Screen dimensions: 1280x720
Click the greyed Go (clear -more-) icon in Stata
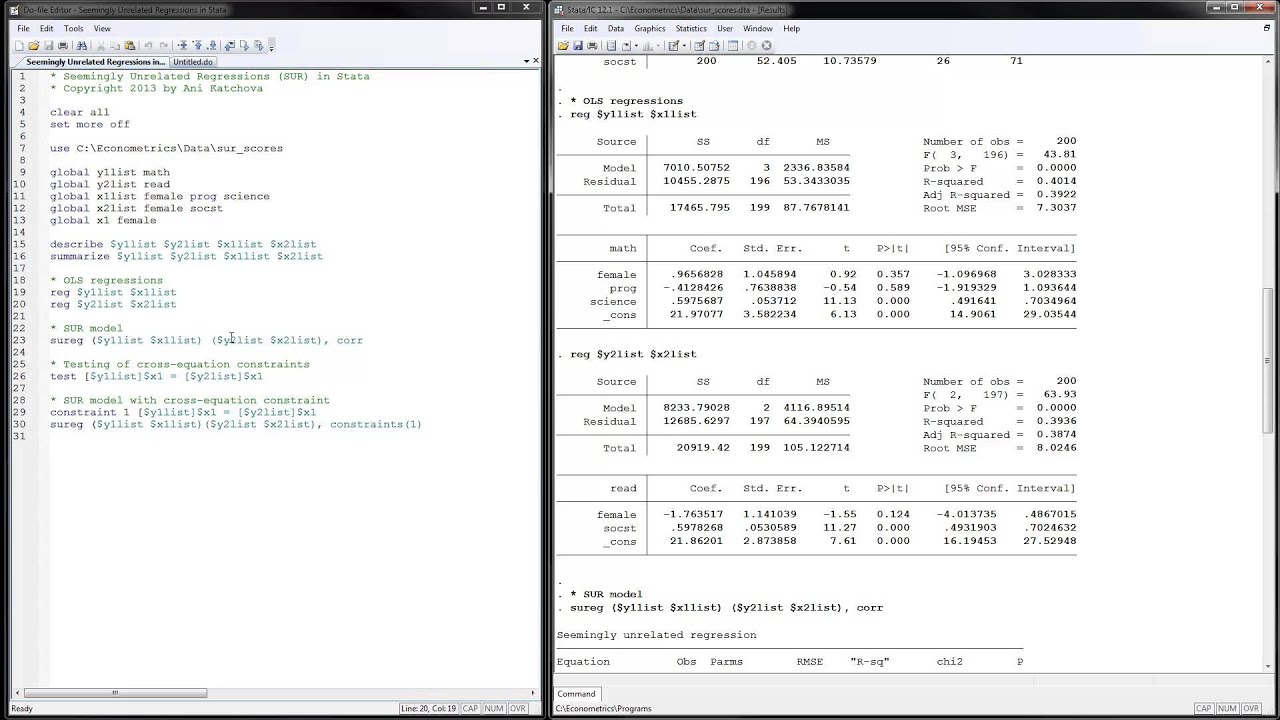coord(751,45)
